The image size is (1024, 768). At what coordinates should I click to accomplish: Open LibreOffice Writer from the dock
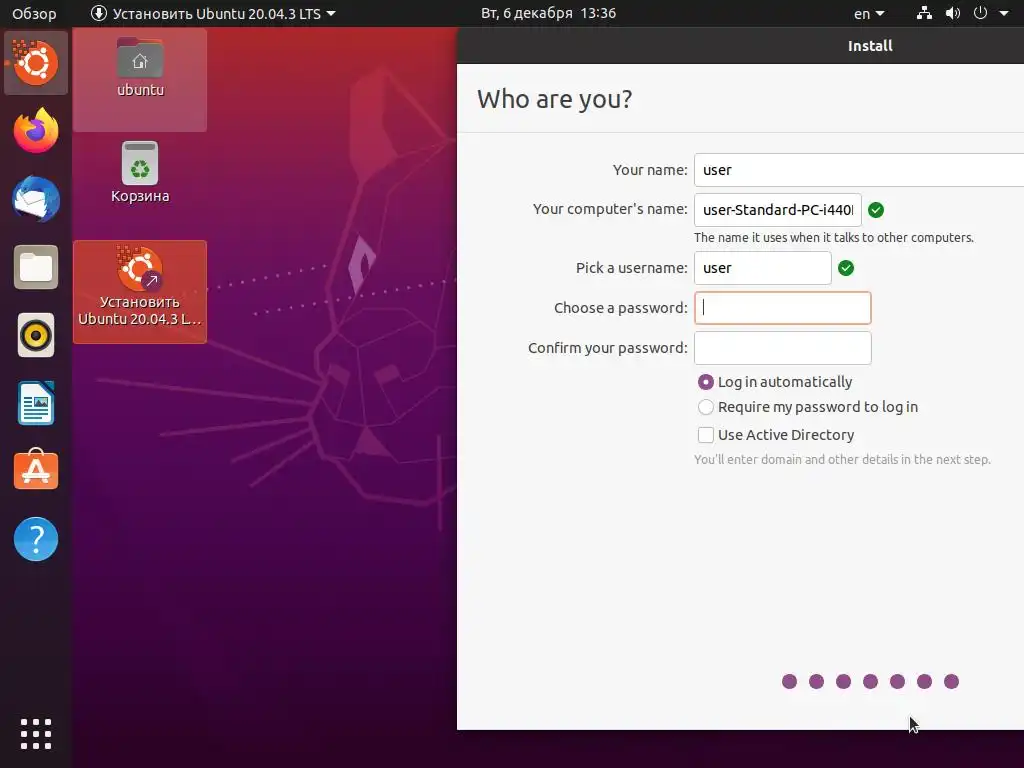(36, 404)
